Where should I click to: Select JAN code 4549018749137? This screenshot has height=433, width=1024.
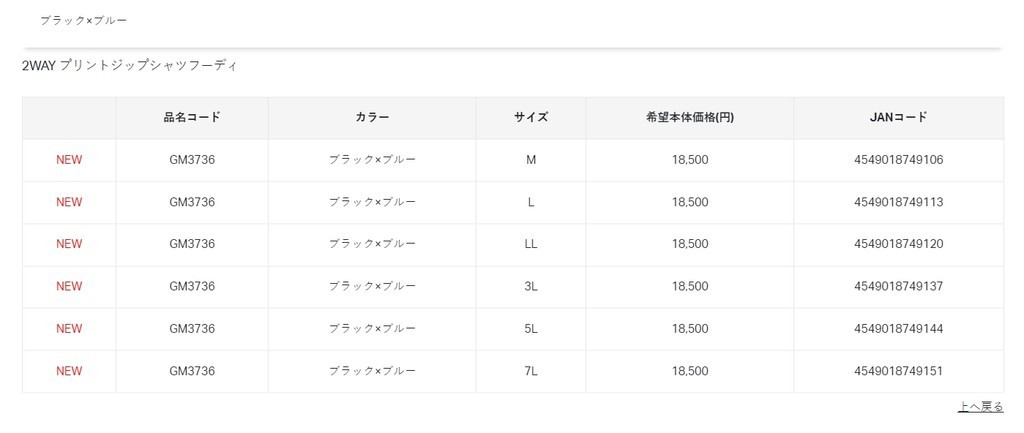(899, 286)
